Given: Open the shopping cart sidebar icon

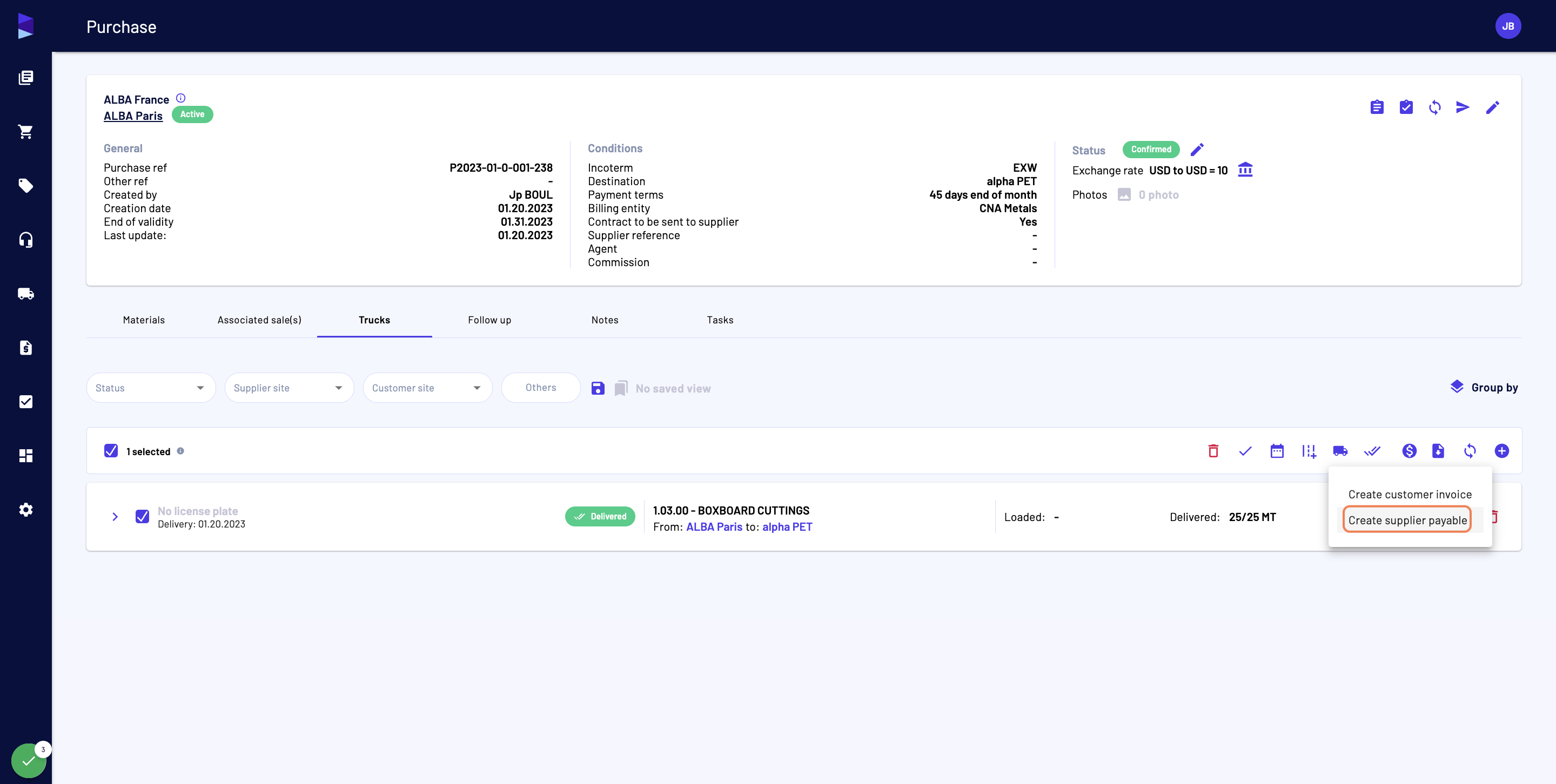Looking at the screenshot, I should pos(25,132).
